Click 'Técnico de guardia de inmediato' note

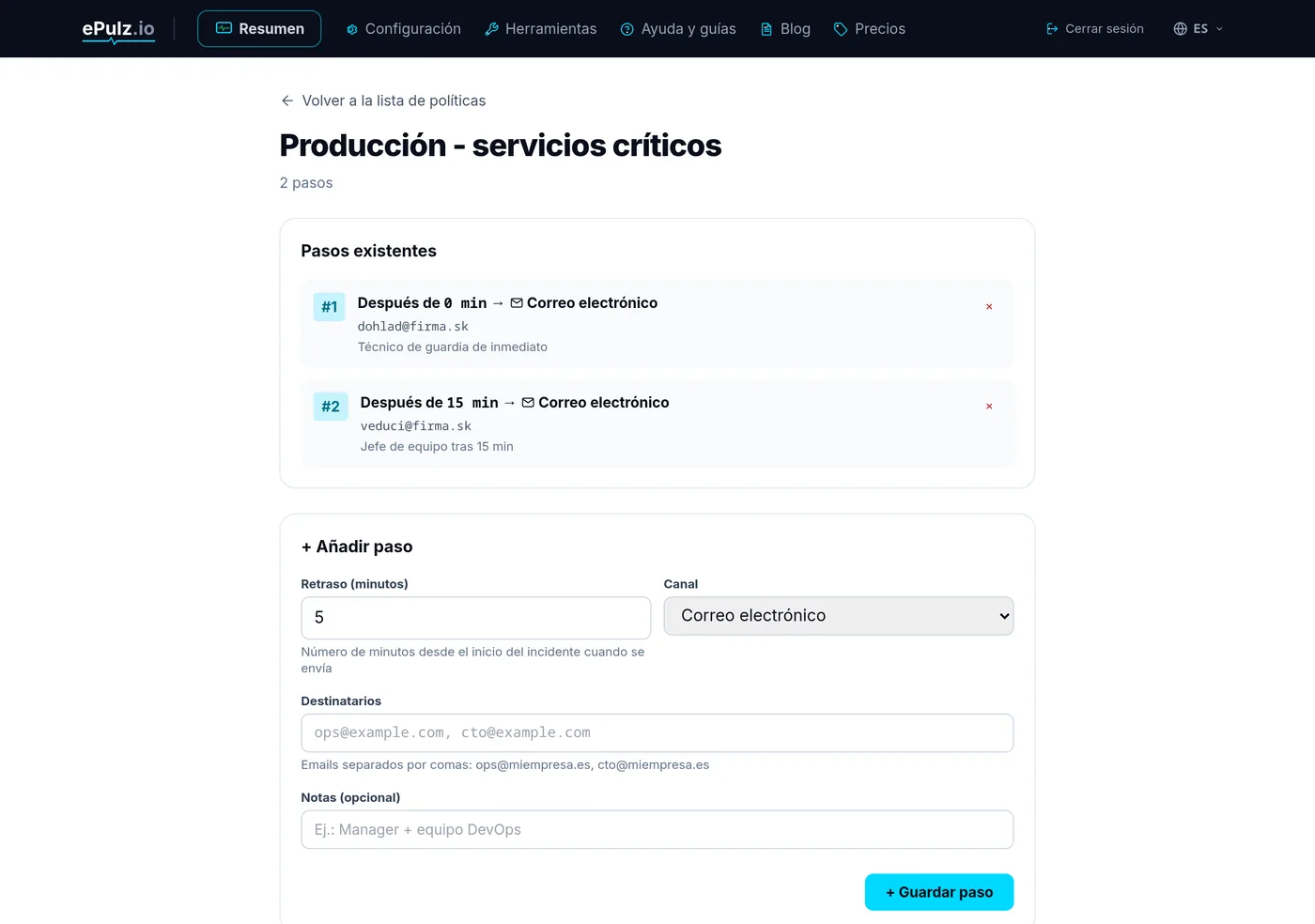point(453,347)
